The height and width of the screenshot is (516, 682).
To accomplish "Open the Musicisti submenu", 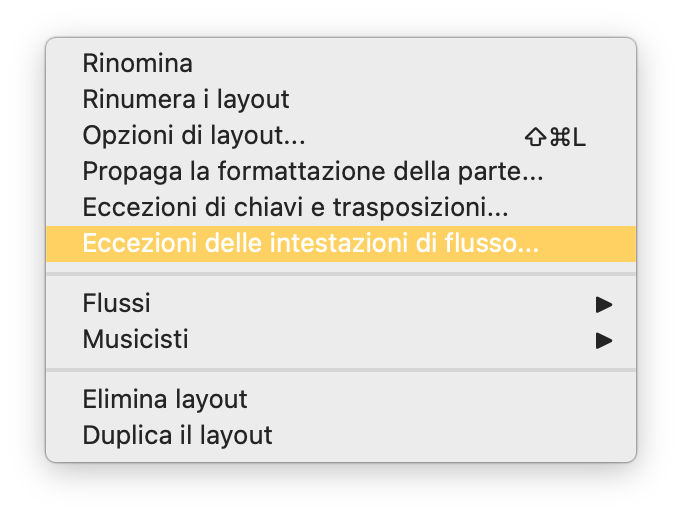I will [135, 339].
